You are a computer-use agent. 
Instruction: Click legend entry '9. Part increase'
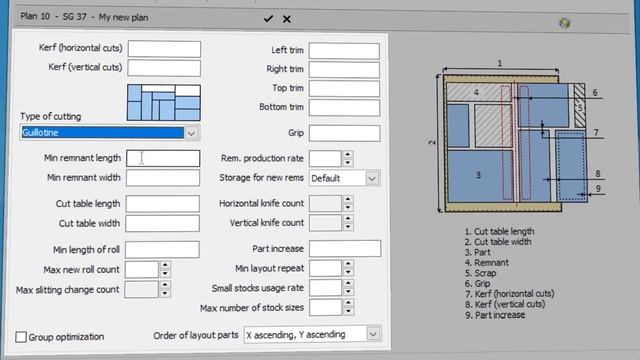495,315
